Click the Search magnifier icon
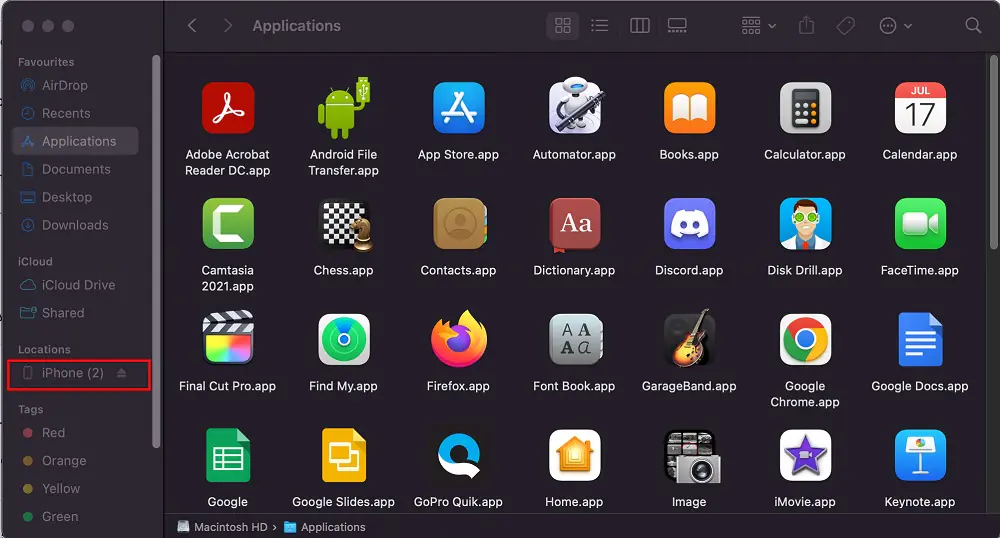The width and height of the screenshot is (1000, 538). [x=973, y=25]
